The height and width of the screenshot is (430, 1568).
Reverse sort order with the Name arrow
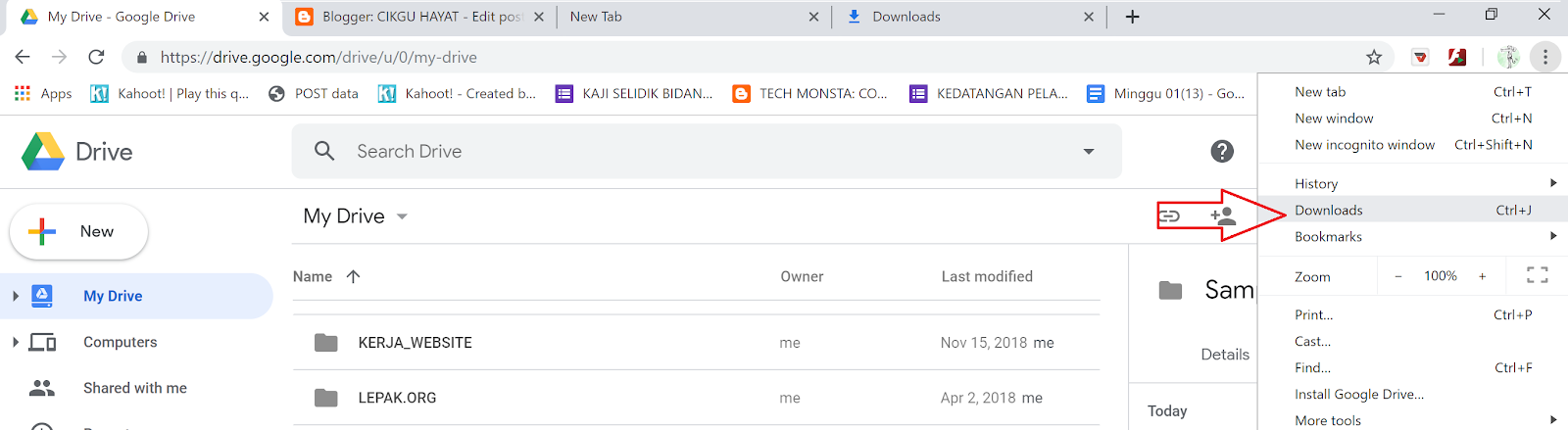(x=354, y=276)
